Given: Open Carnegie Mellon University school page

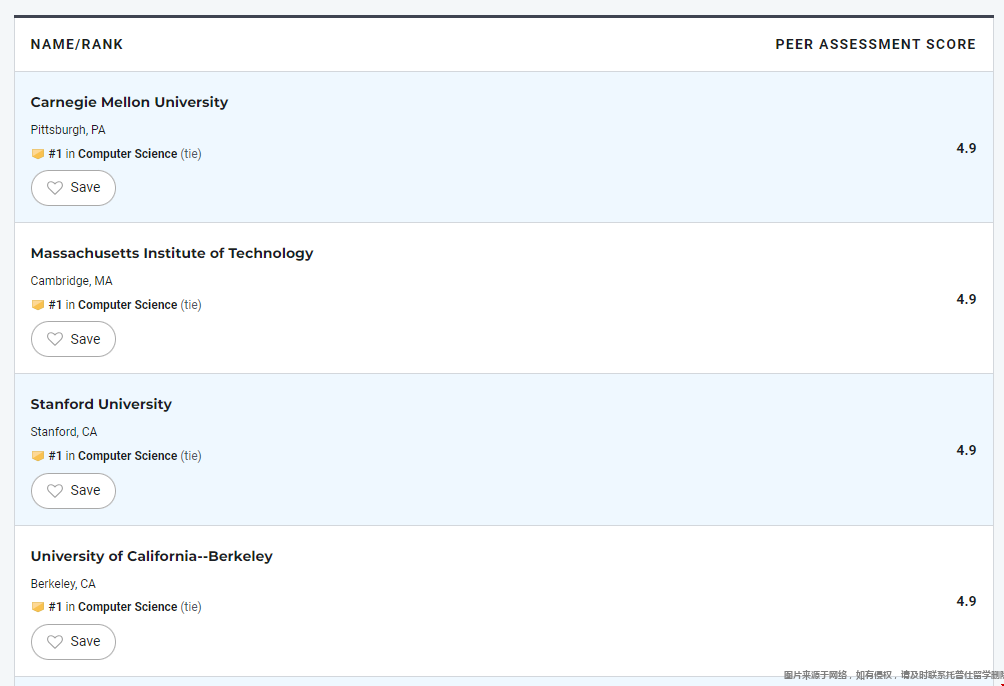Looking at the screenshot, I should coord(129,102).
